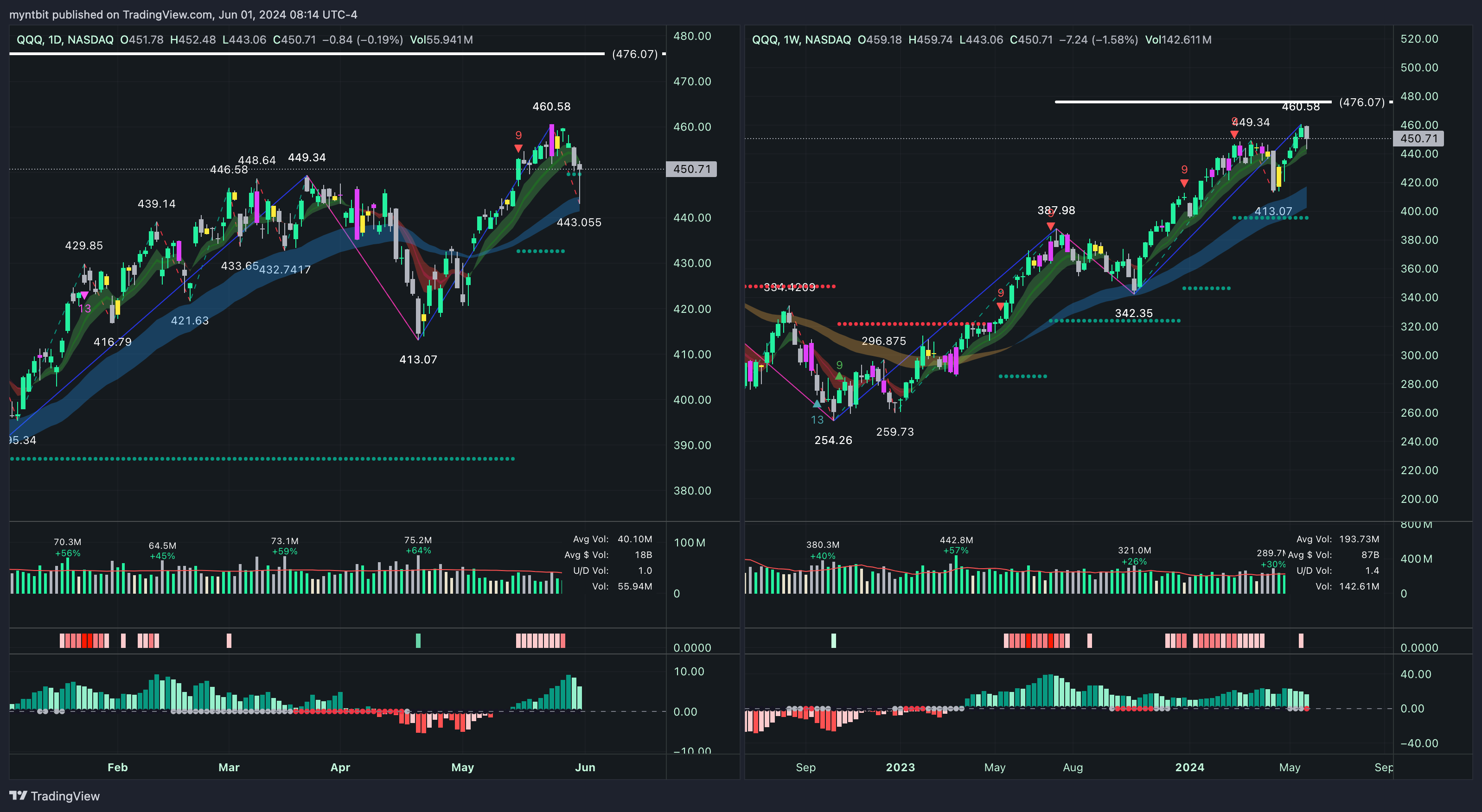This screenshot has width=1482, height=812.
Task: Click the 433.65 price label
Action: [x=240, y=266]
